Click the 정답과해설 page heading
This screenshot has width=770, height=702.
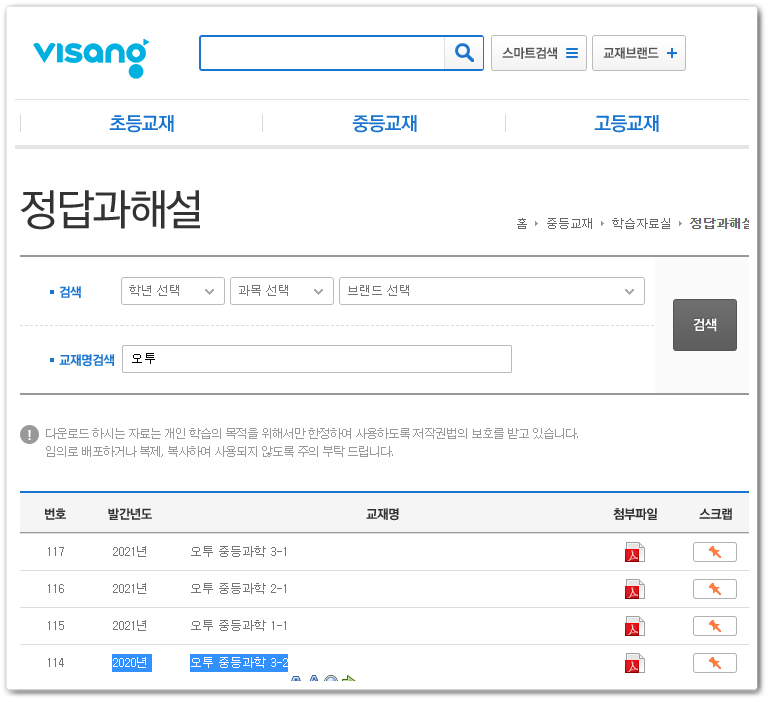tap(111, 210)
